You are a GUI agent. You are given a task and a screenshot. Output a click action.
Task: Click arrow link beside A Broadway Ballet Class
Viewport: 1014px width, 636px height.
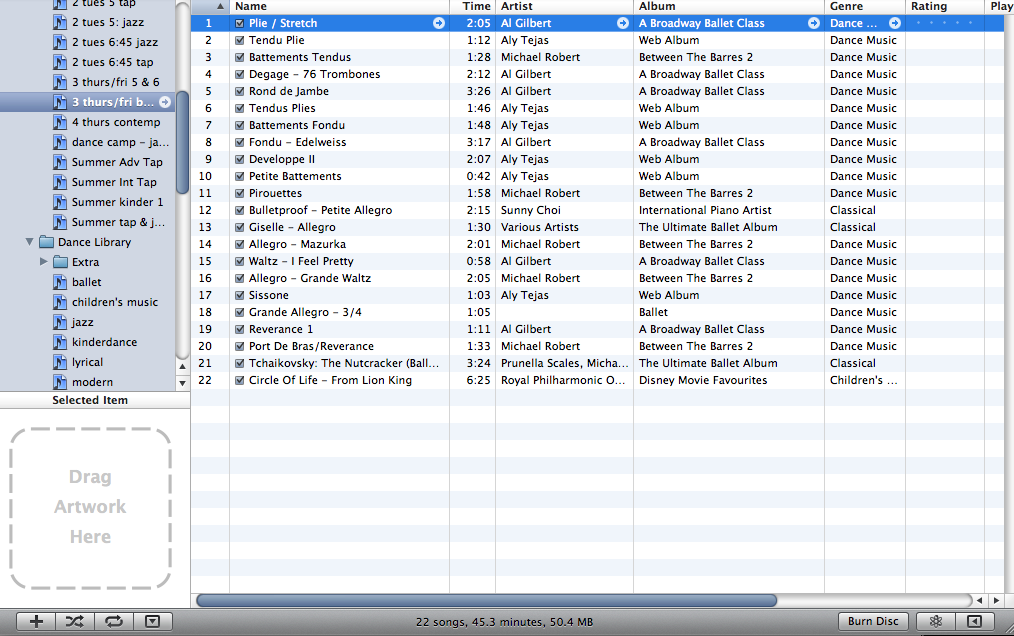coord(814,23)
